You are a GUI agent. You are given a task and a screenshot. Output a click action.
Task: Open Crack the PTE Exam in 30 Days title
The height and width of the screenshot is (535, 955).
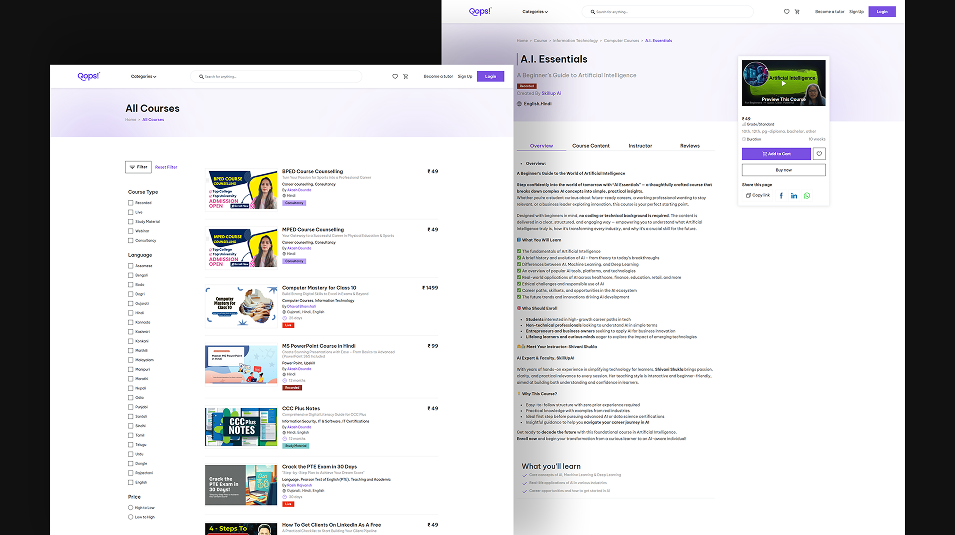click(319, 467)
